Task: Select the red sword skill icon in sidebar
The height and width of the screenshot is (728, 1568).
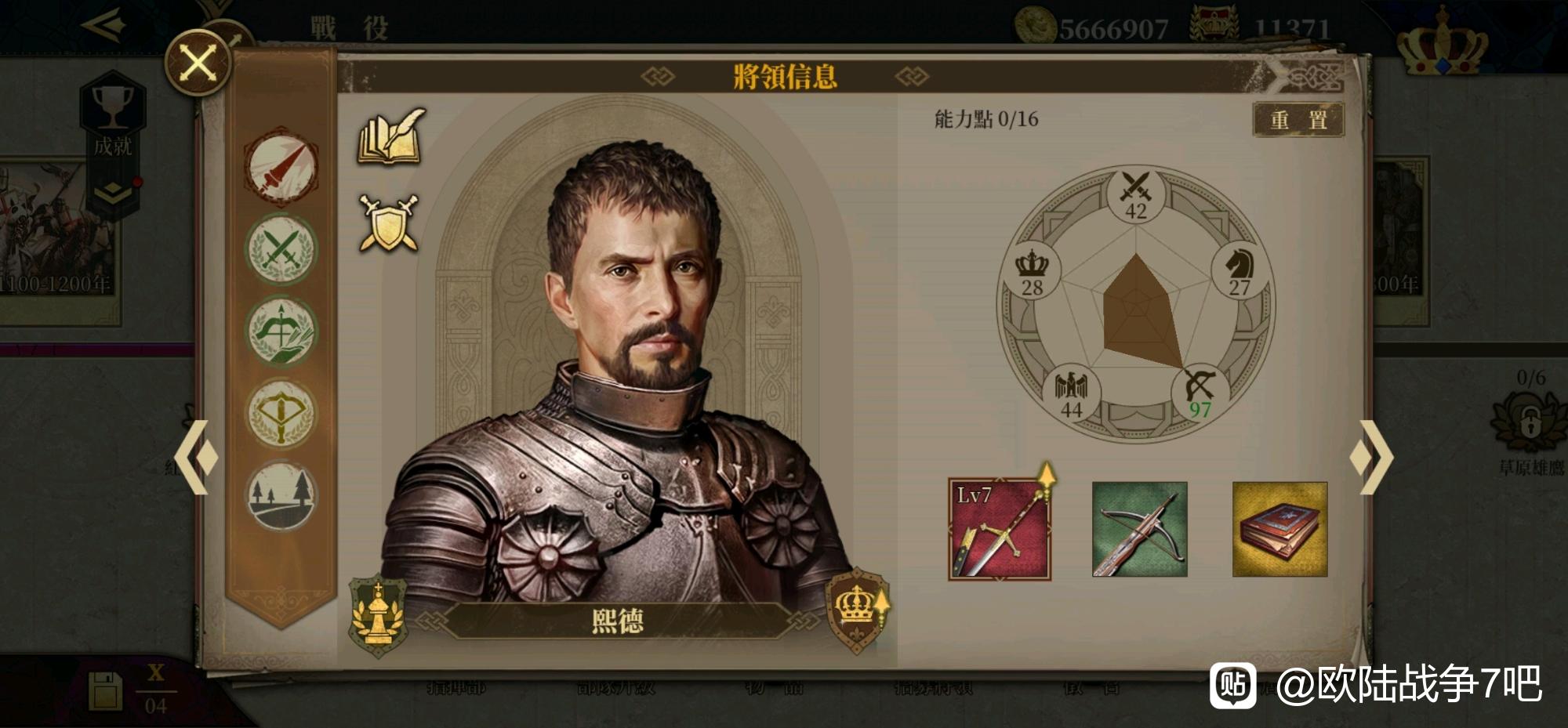Action: [281, 167]
